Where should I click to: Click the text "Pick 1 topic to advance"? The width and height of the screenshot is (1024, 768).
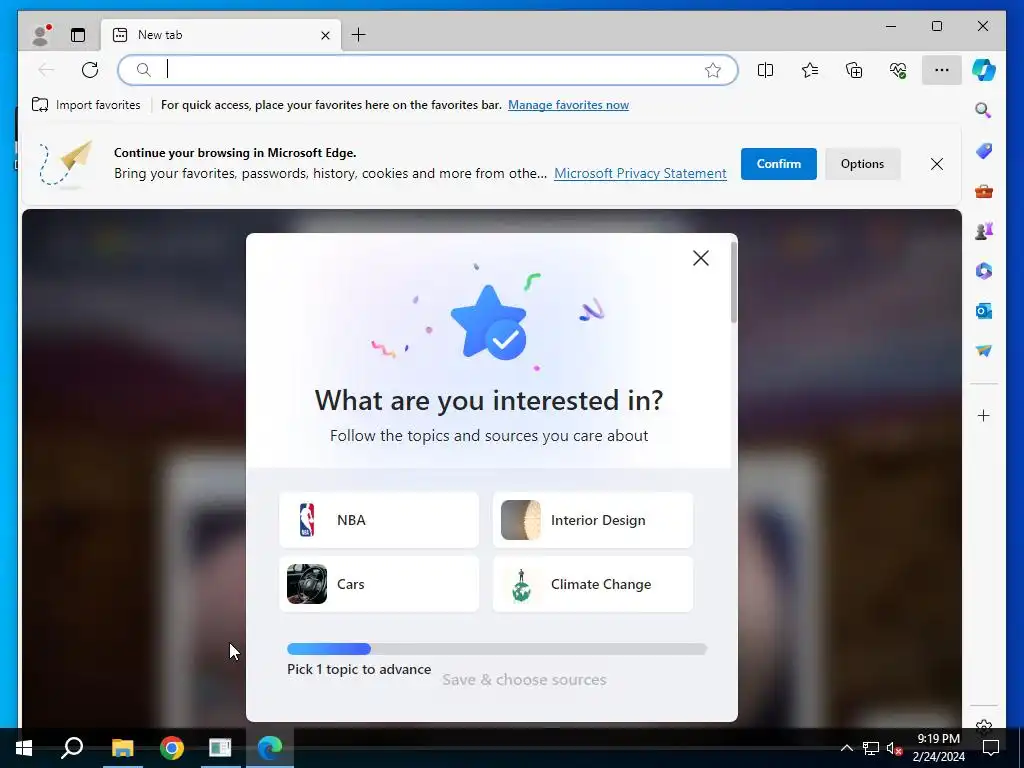[x=359, y=669]
